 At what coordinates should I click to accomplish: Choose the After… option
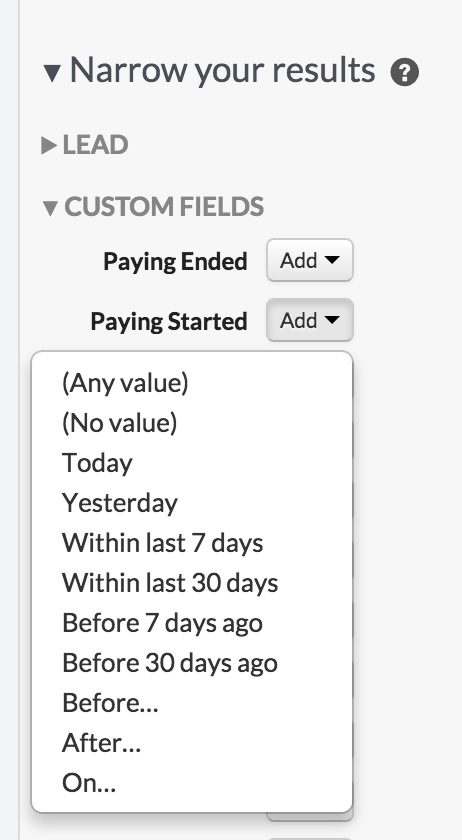pos(101,743)
